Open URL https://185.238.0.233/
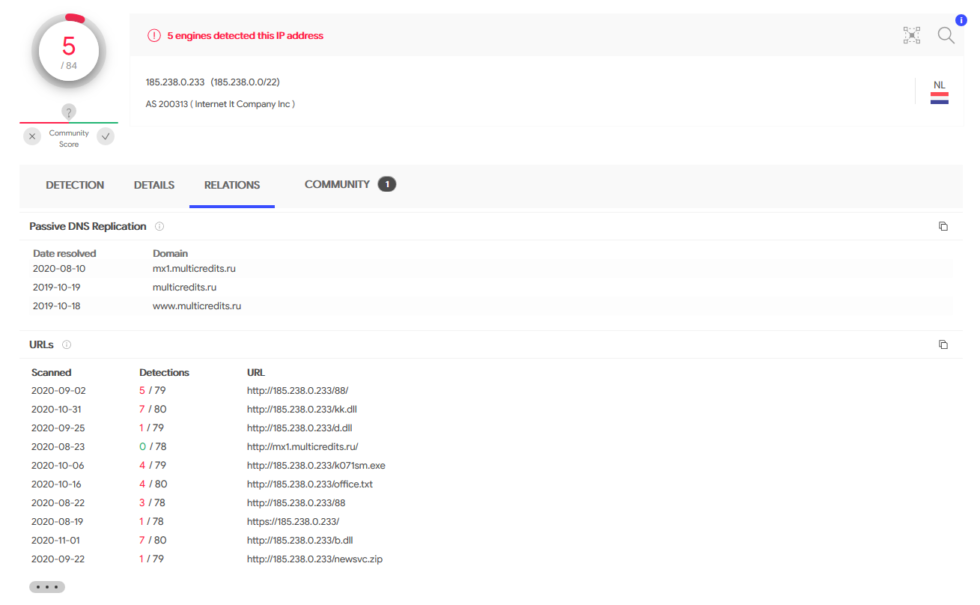Screen dimensions: 980x605 (293, 521)
